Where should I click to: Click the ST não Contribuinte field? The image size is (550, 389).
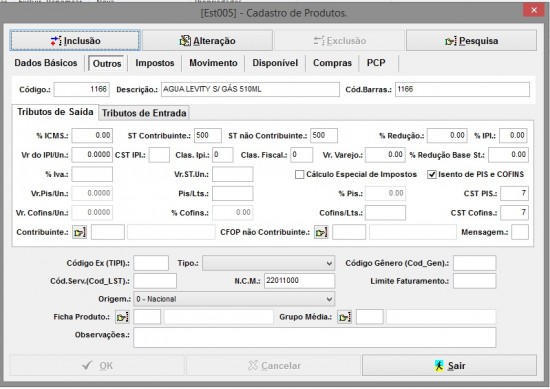324,136
